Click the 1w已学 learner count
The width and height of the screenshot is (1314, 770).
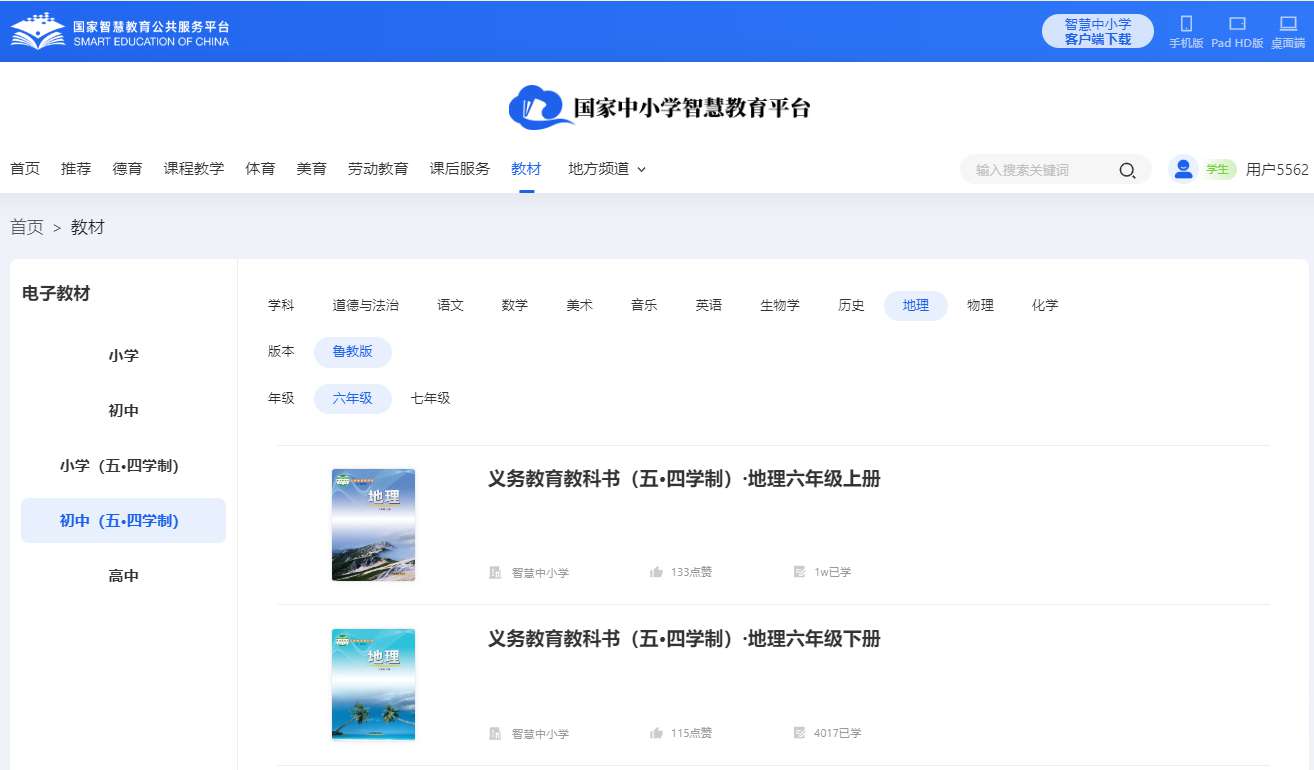[x=832, y=572]
